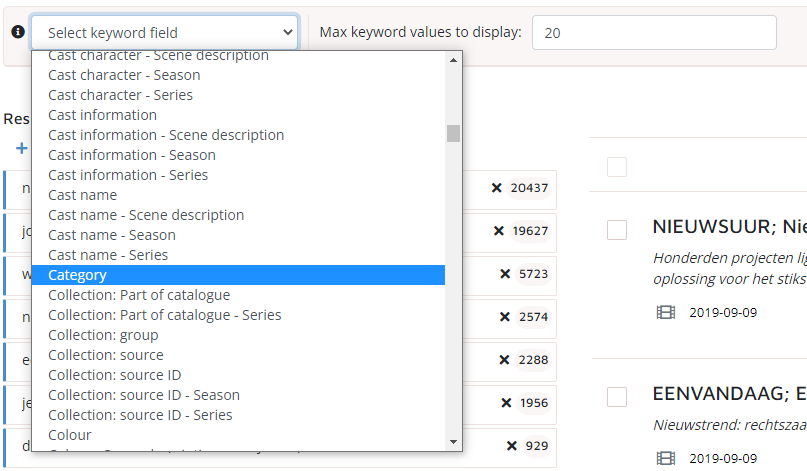
Task: Choose Colour from the keyword list
Action: (238, 435)
